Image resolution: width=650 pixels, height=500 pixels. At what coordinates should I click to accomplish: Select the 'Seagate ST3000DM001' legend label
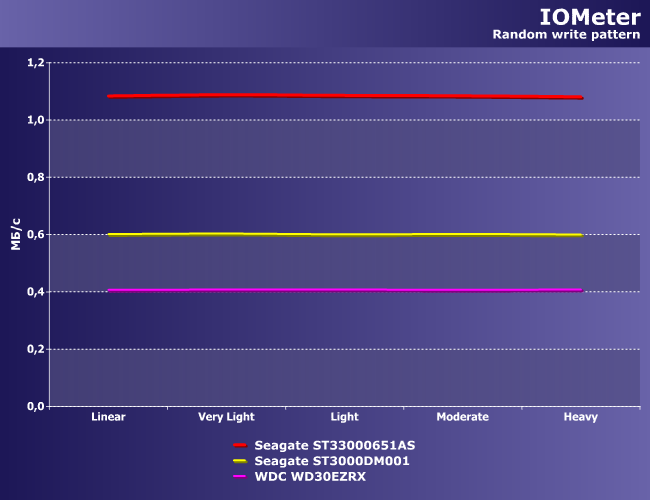pos(332,461)
